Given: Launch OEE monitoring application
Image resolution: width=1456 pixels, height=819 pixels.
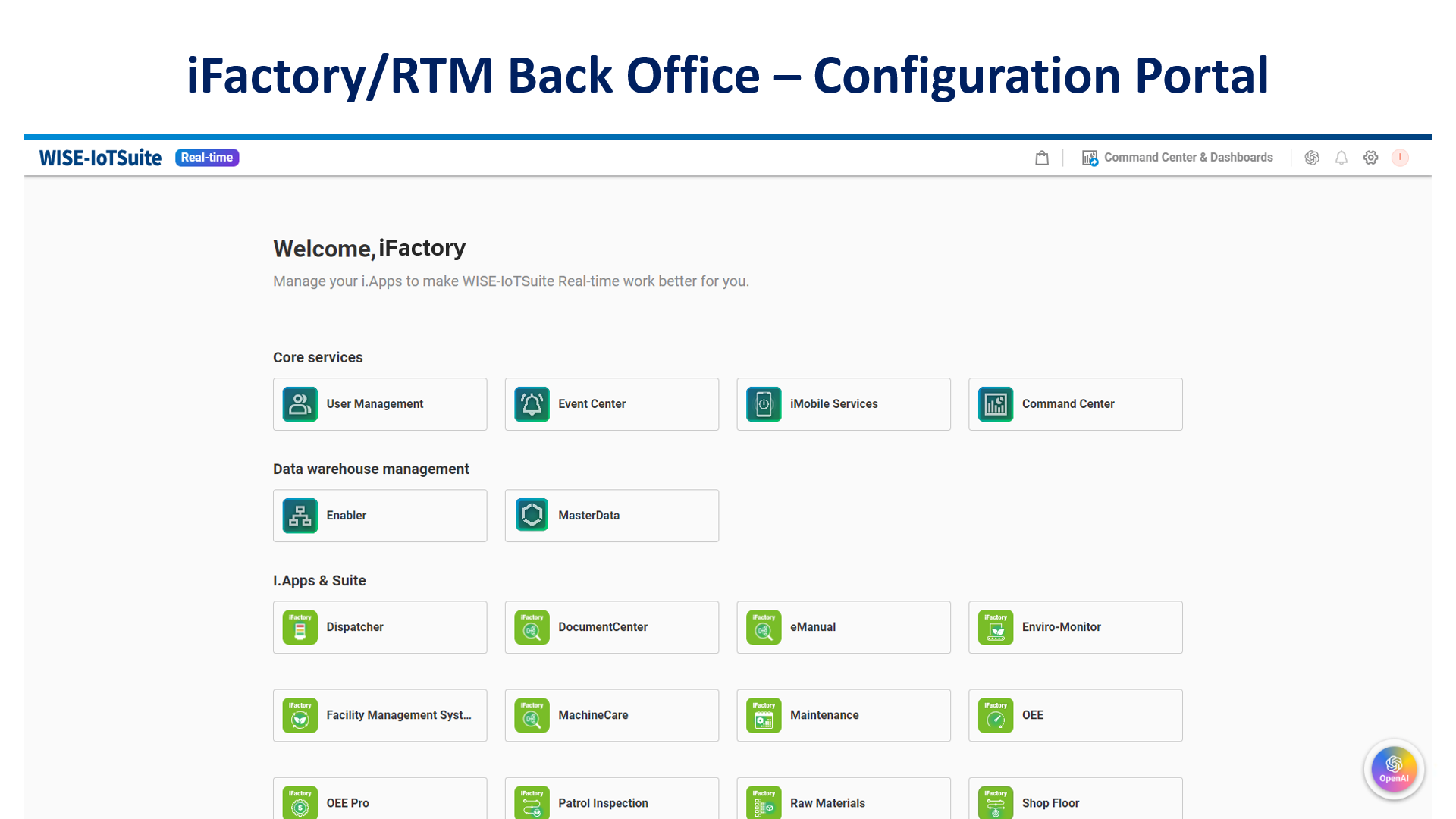Looking at the screenshot, I should [x=1075, y=715].
